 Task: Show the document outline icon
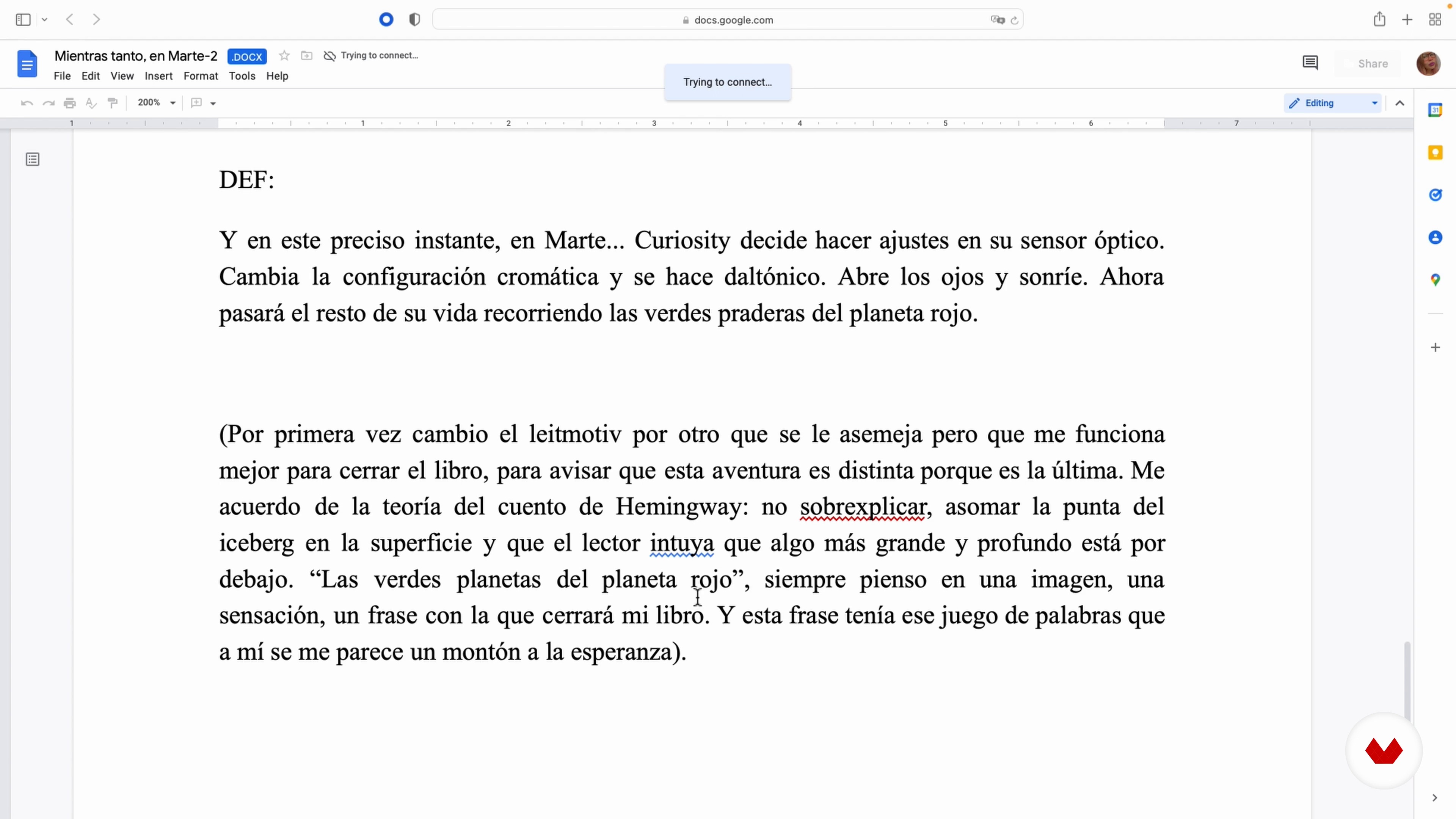pyautogui.click(x=33, y=159)
